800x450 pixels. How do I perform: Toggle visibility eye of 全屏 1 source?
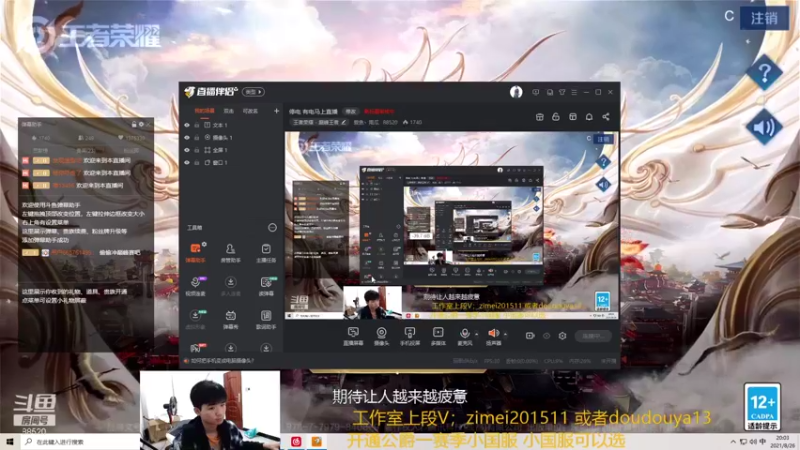click(187, 150)
